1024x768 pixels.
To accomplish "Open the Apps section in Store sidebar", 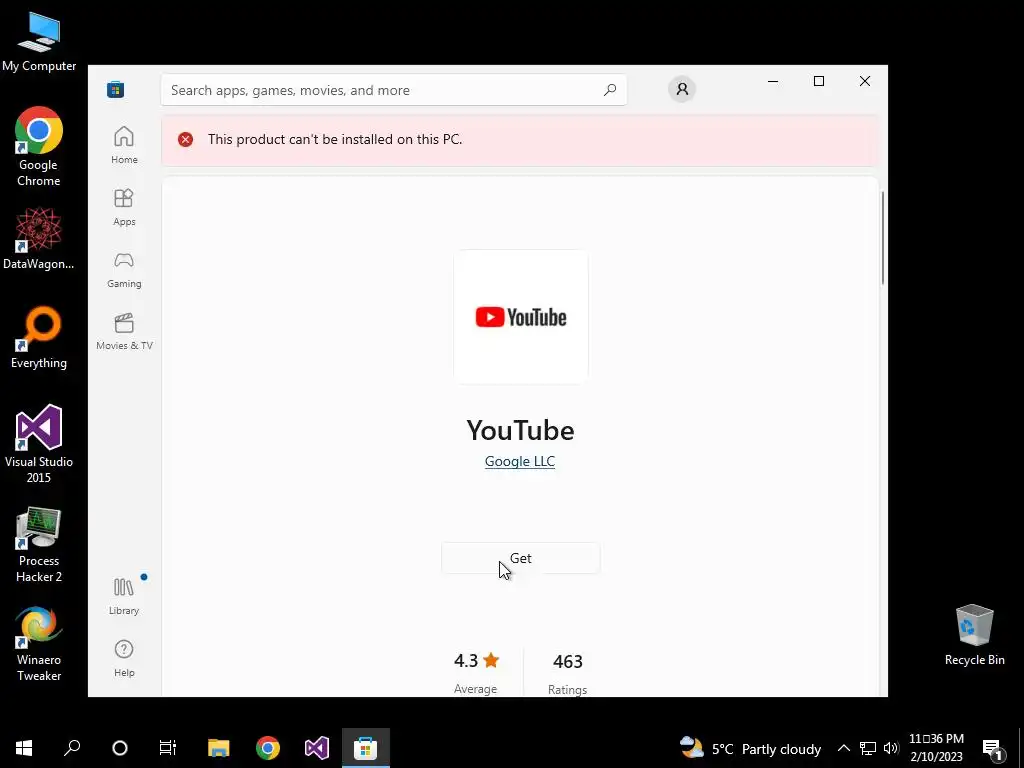I will coord(124,207).
